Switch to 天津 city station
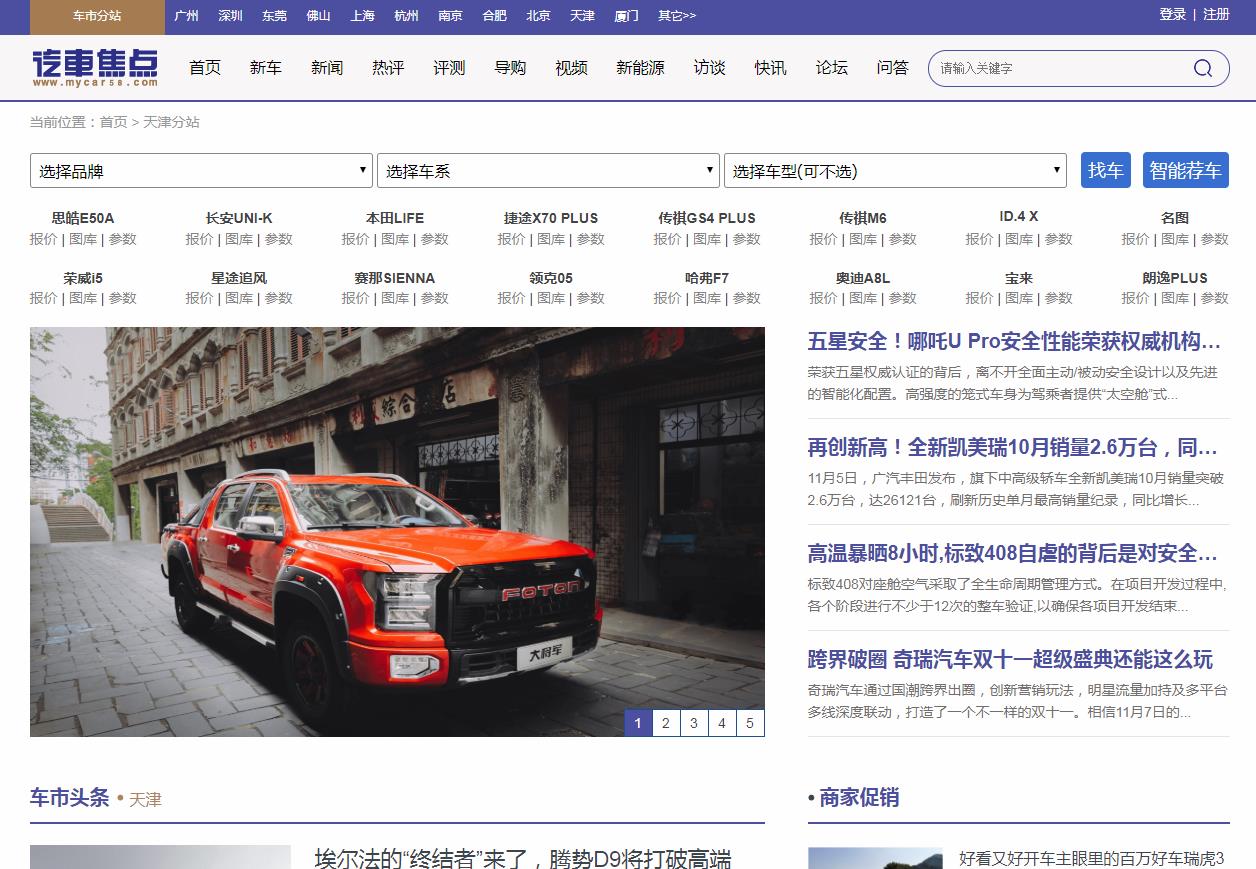The height and width of the screenshot is (869, 1256). click(582, 16)
